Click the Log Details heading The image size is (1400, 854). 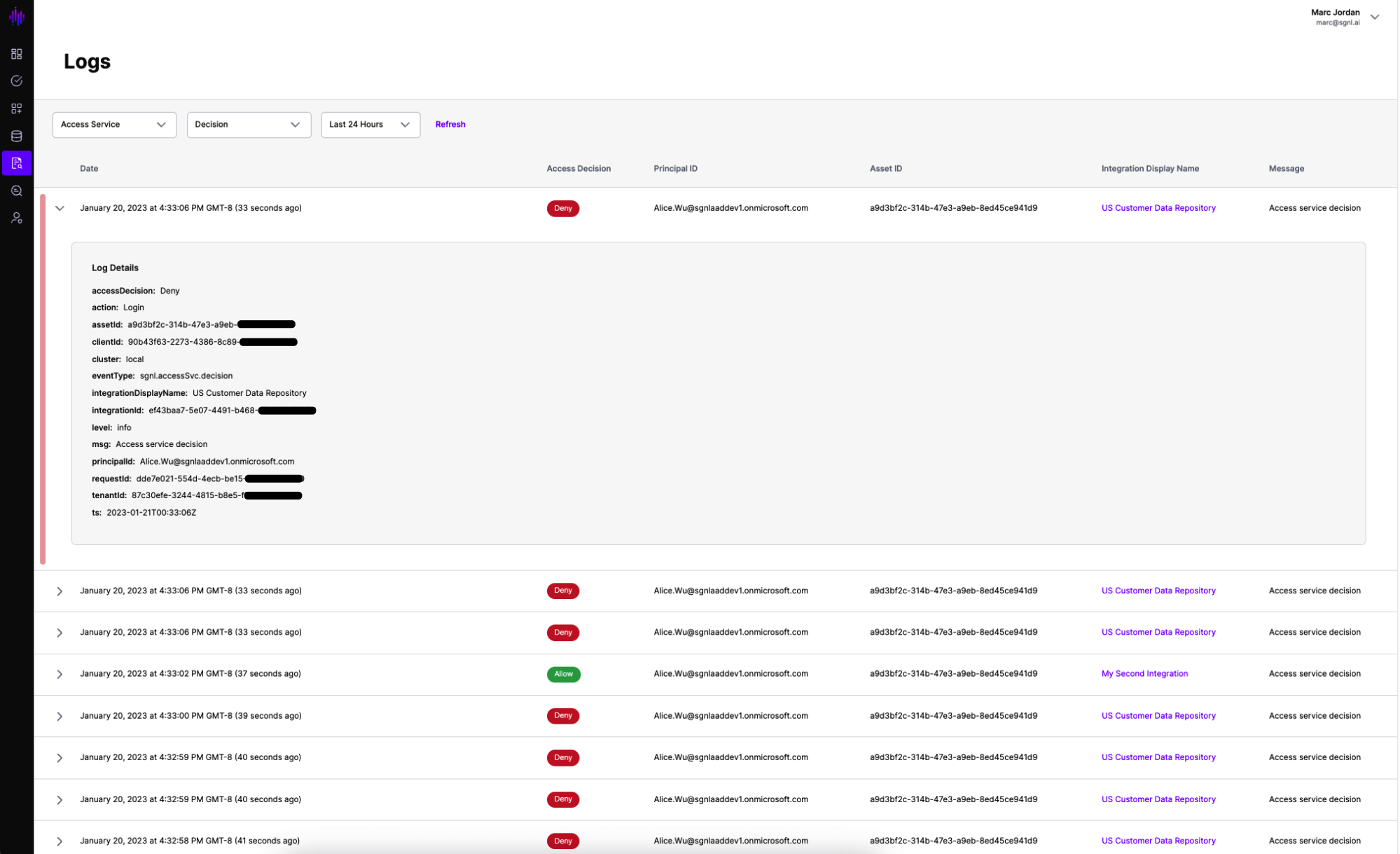click(115, 268)
